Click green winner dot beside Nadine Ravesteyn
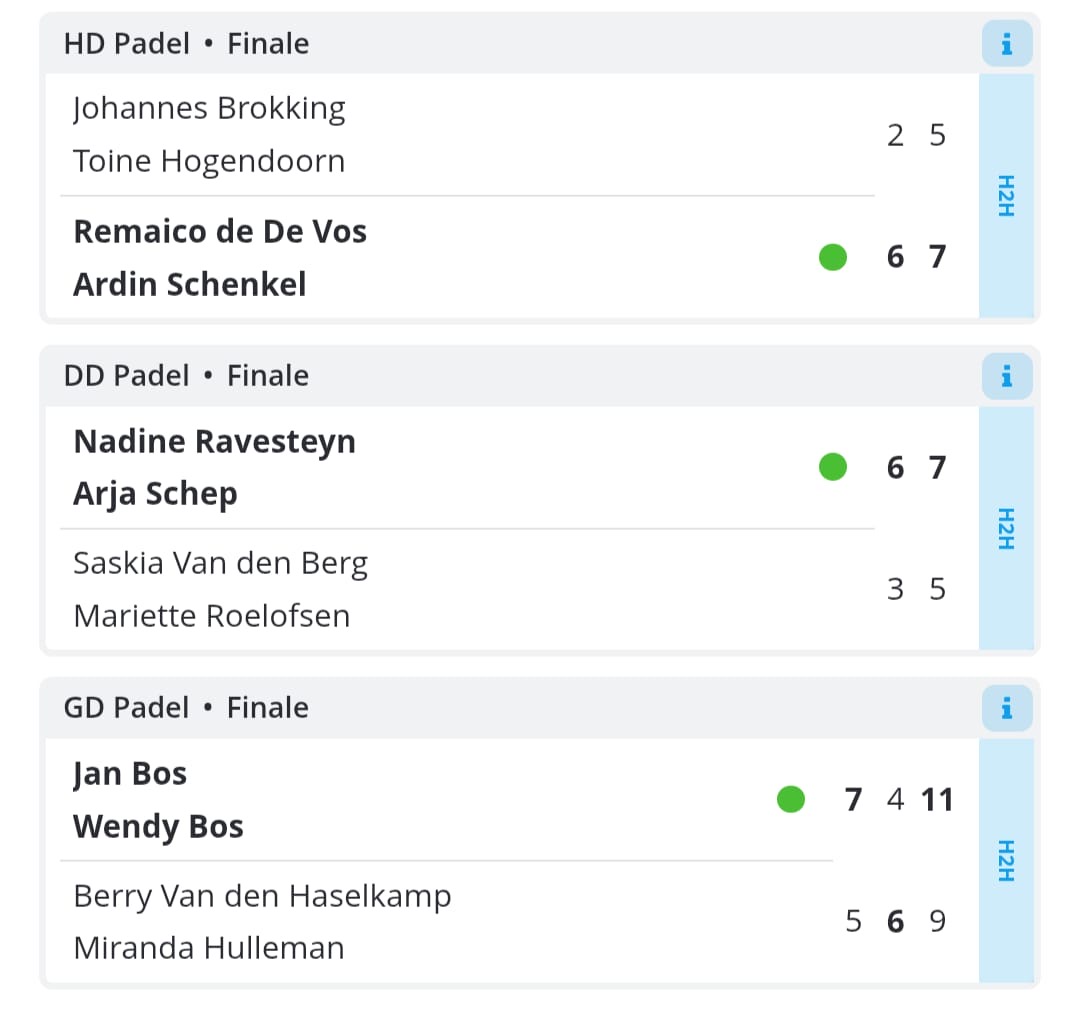Viewport: 1080px width, 1022px height. pos(832,467)
